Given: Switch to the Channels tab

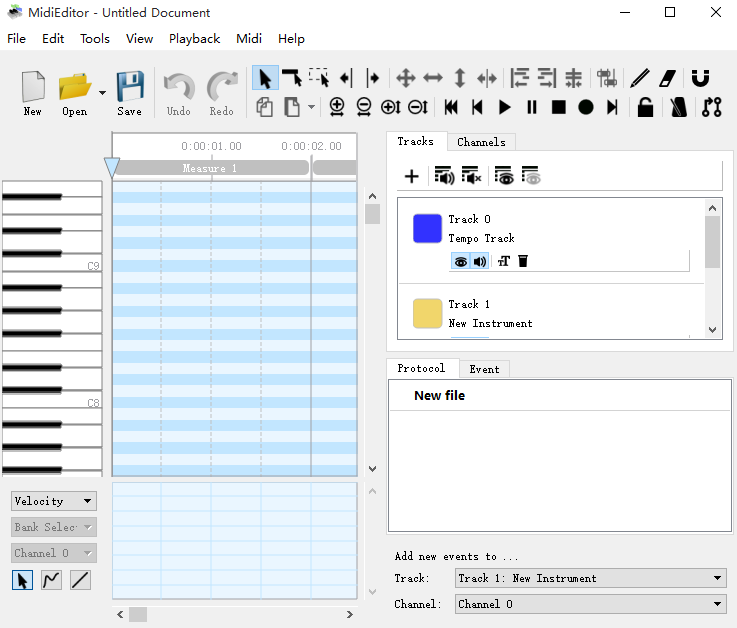Looking at the screenshot, I should 481,142.
